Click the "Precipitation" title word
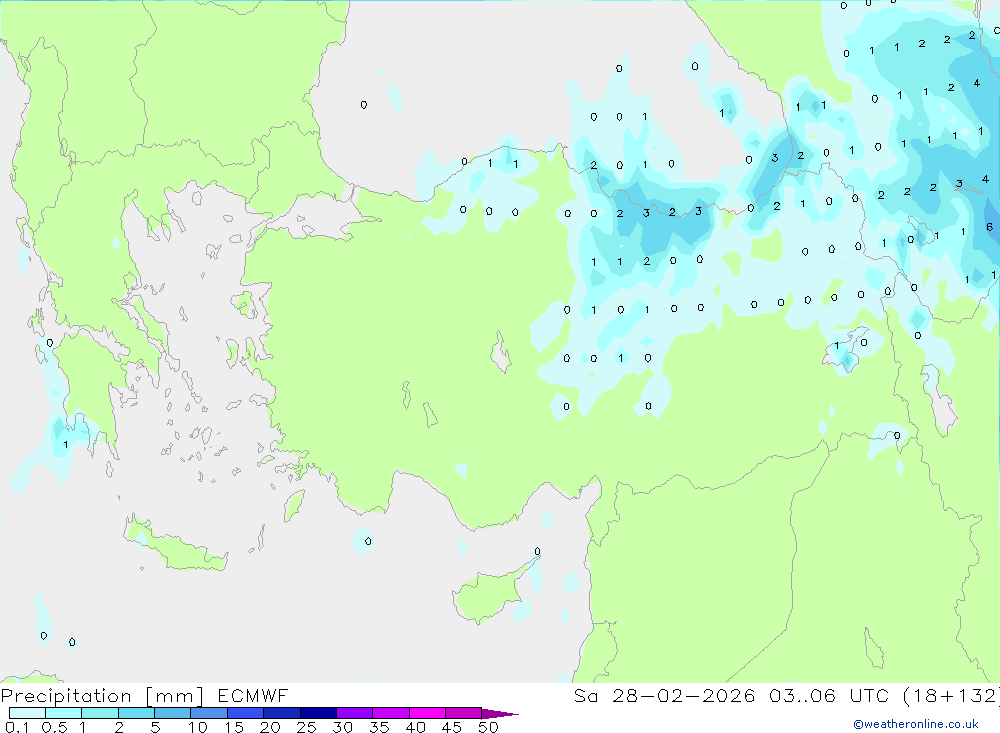The image size is (1000, 733). [x=66, y=696]
